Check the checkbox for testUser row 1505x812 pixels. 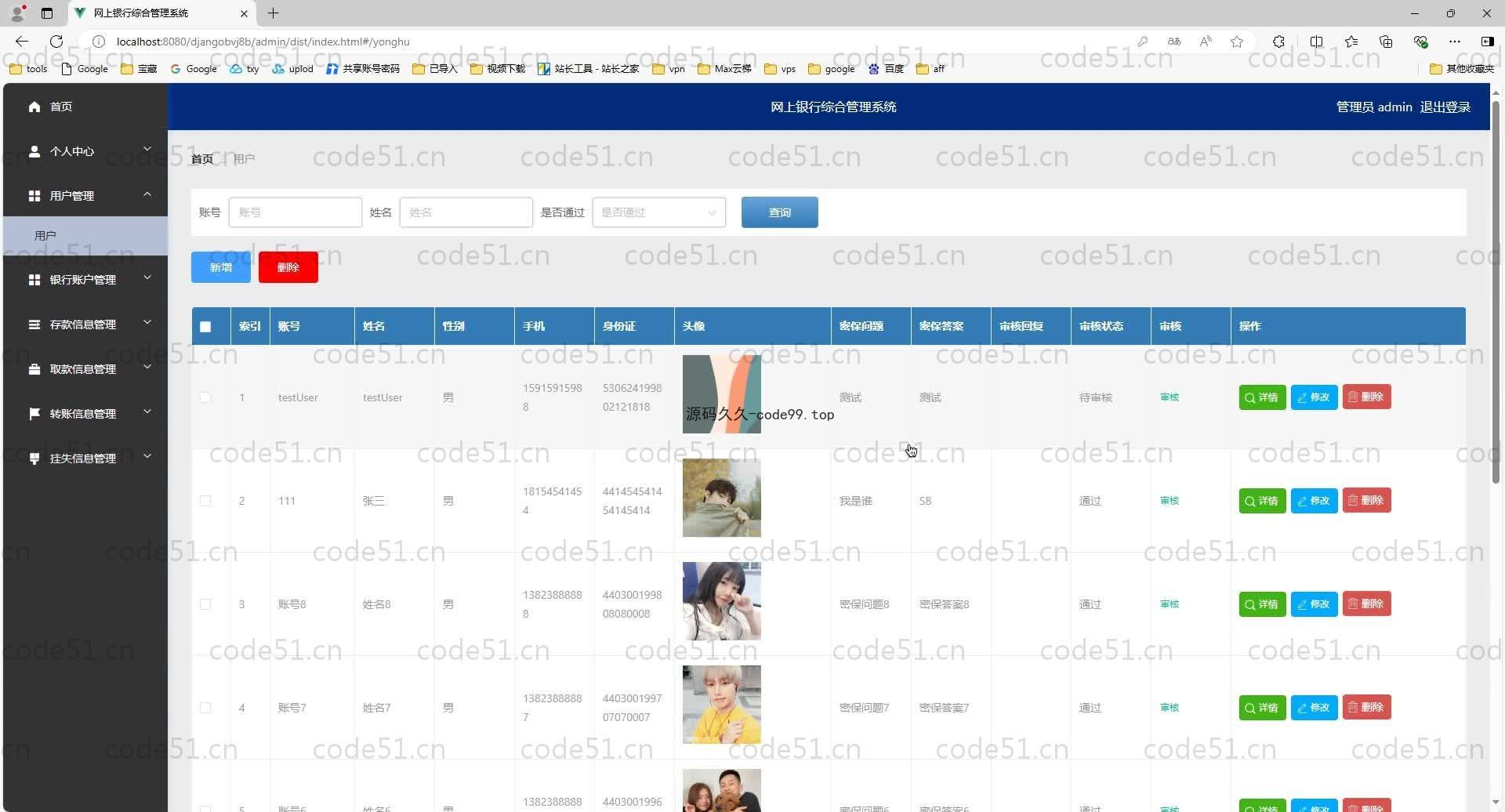click(x=205, y=397)
